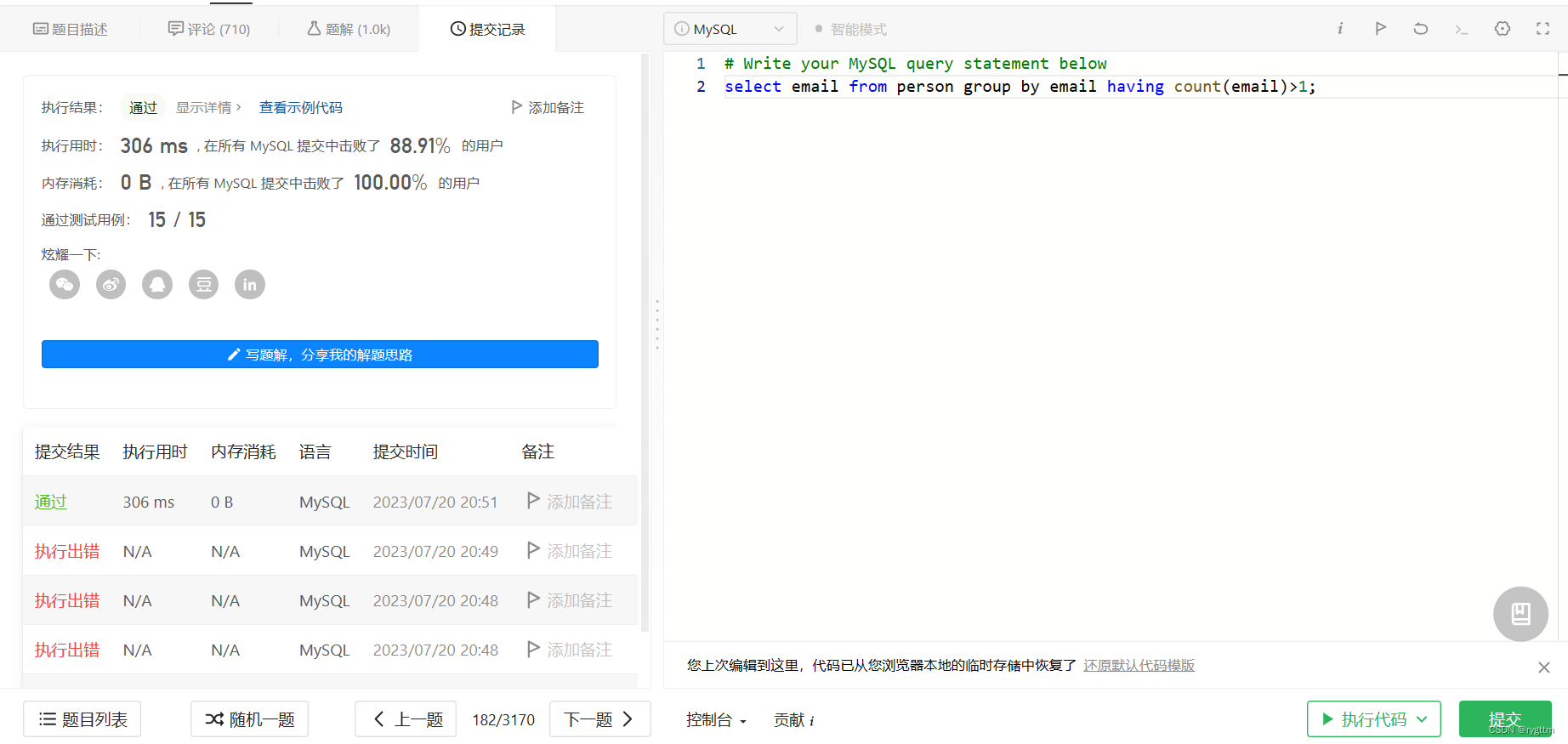
Task: Click the 306 ms runtime cell
Action: tap(148, 502)
